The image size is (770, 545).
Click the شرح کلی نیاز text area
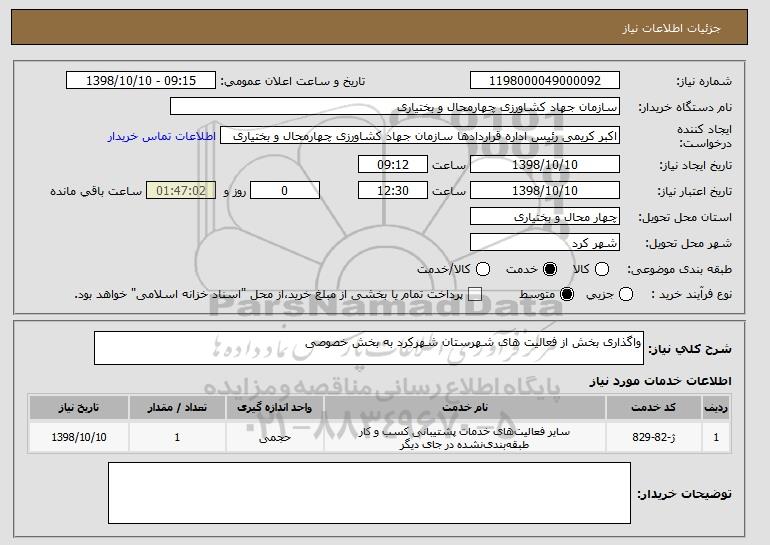(369, 348)
